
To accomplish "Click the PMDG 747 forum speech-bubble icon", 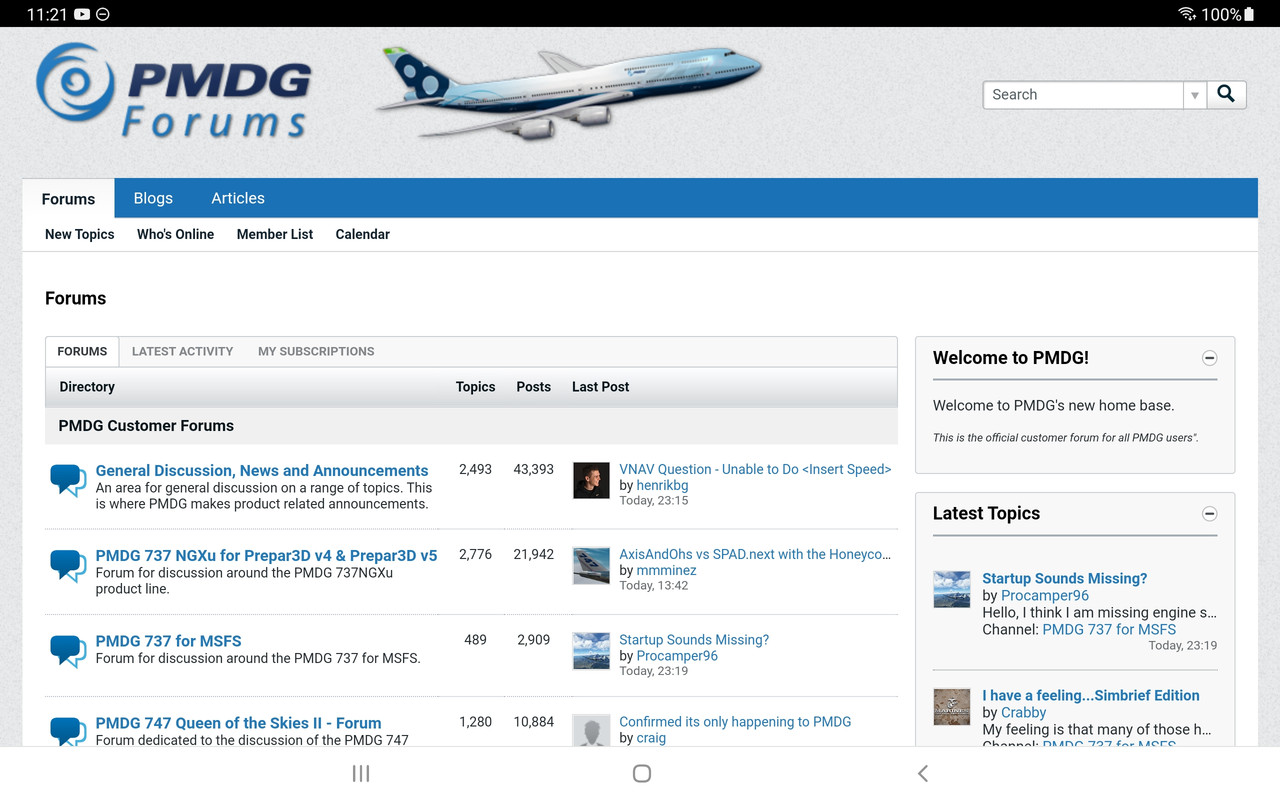I will click(x=68, y=731).
